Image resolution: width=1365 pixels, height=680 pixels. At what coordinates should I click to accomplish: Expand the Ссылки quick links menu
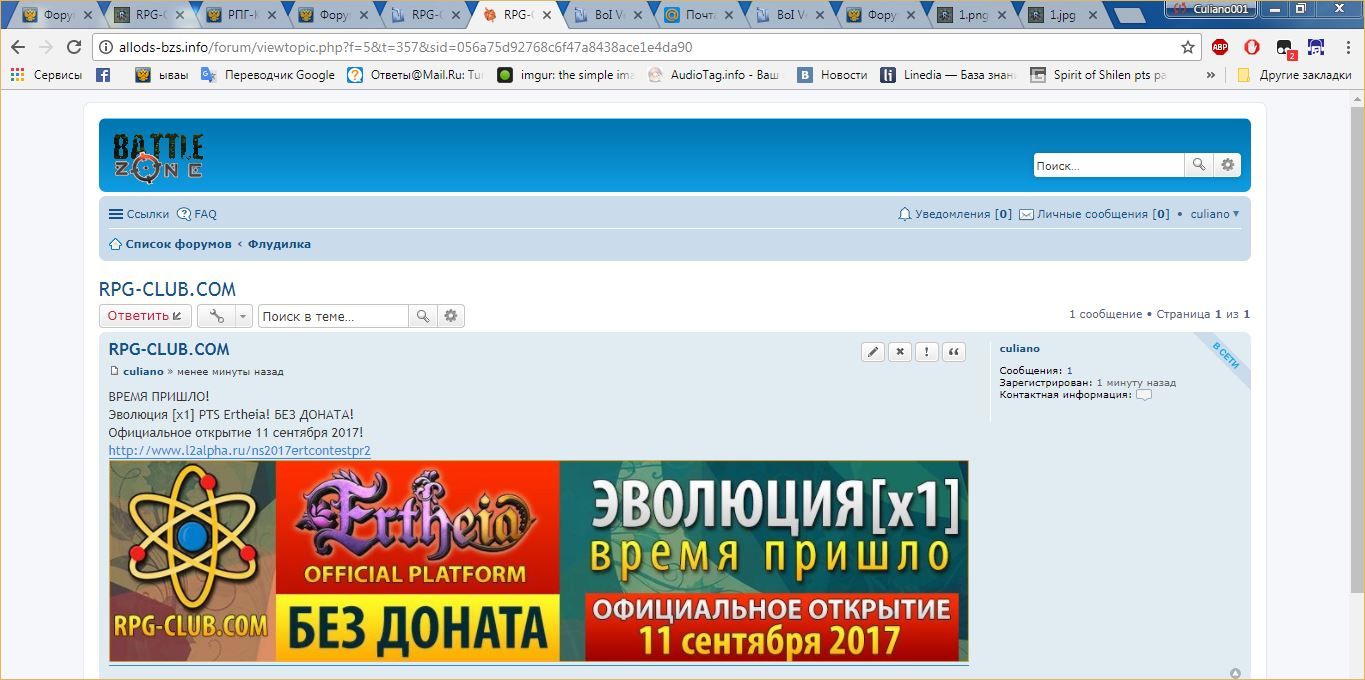(x=139, y=214)
